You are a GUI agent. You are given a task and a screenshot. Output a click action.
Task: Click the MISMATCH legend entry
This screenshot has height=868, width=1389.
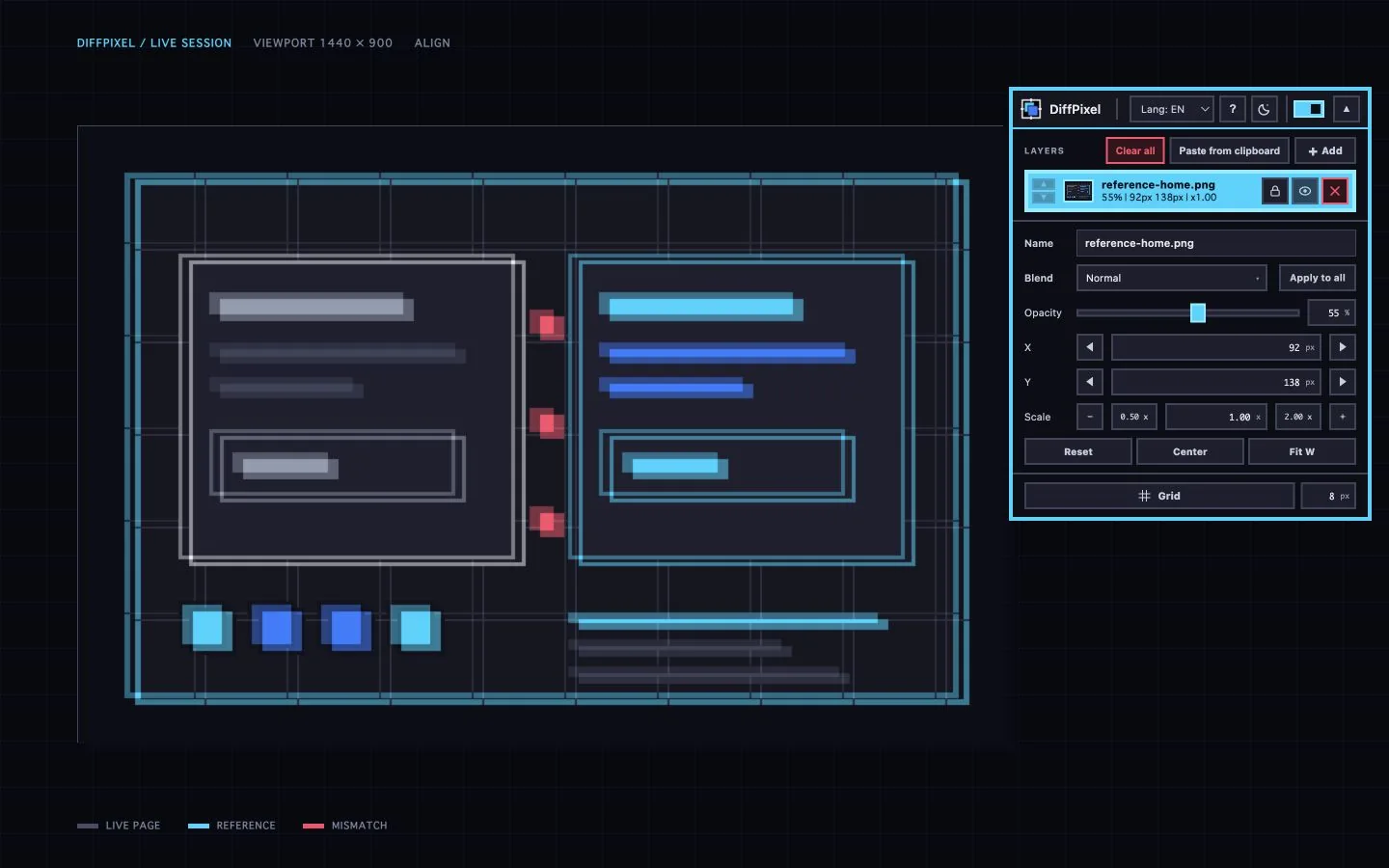pos(345,826)
